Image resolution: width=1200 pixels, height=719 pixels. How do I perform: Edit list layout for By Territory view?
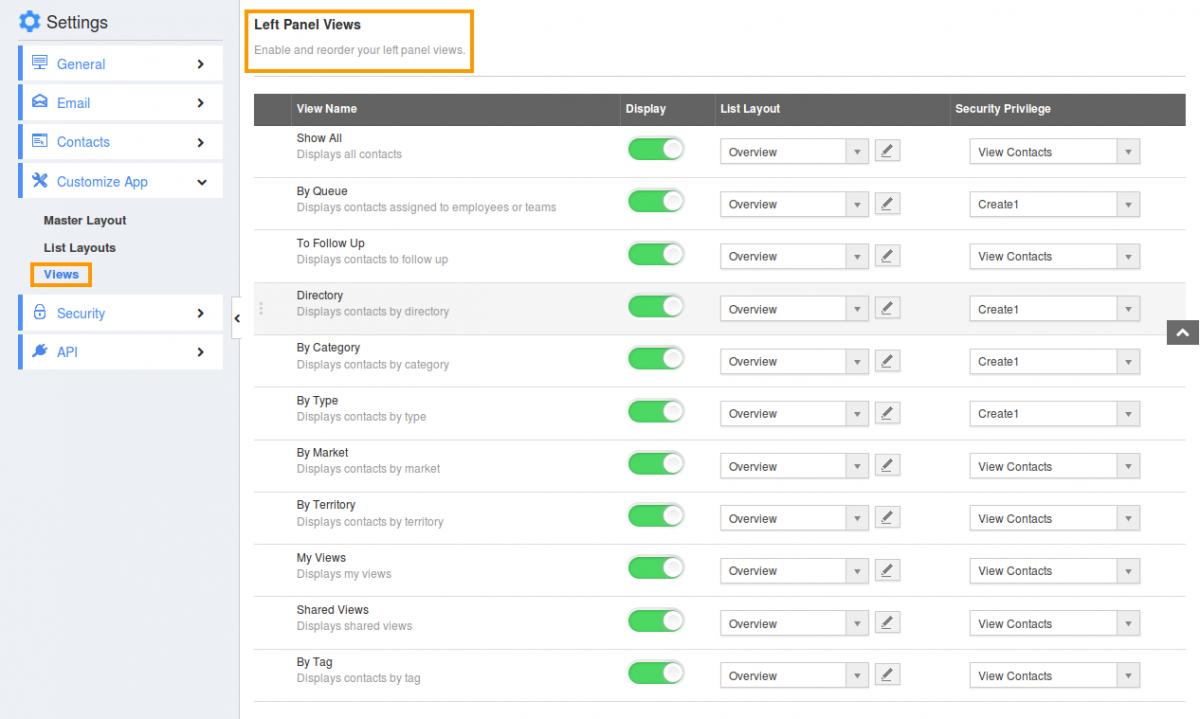pyautogui.click(x=887, y=517)
